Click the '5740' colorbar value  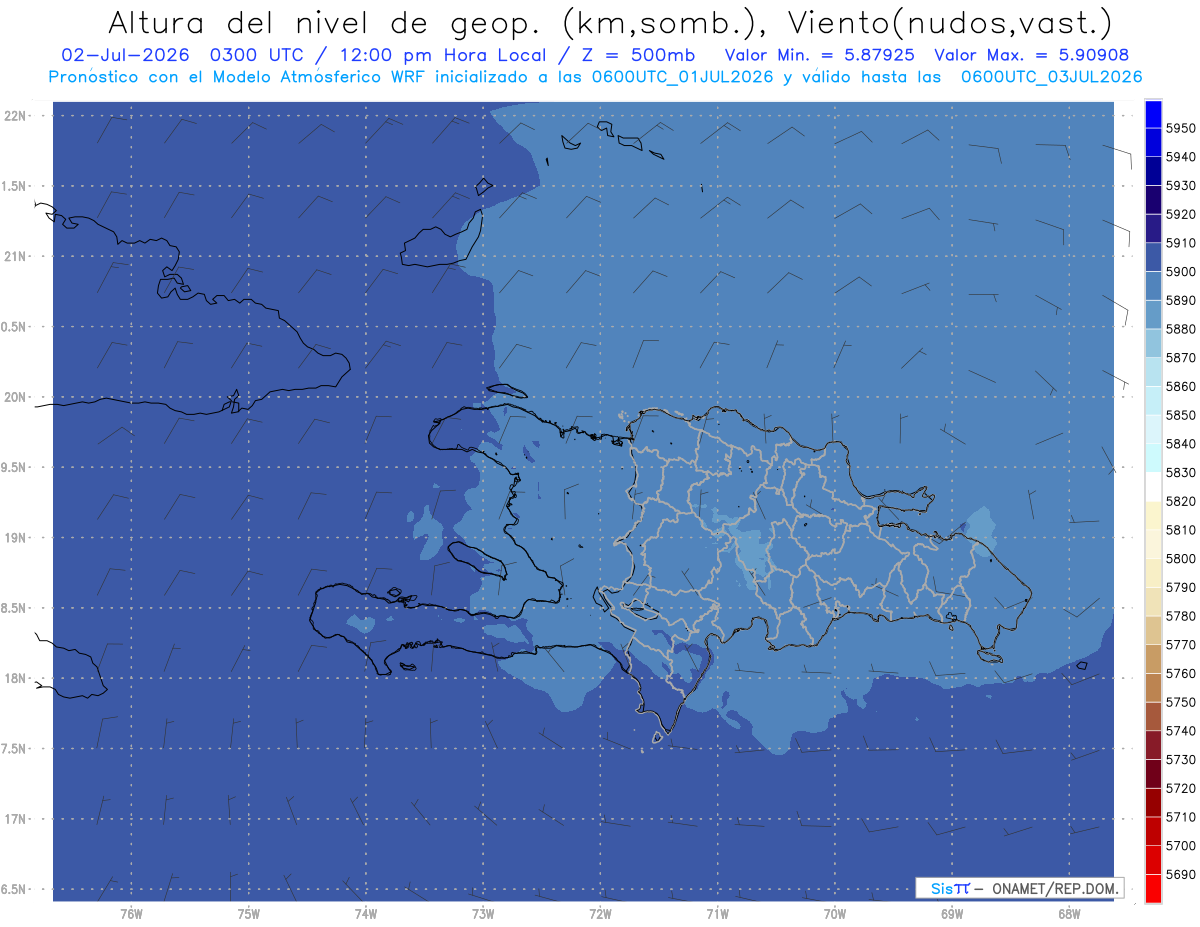pos(1181,731)
